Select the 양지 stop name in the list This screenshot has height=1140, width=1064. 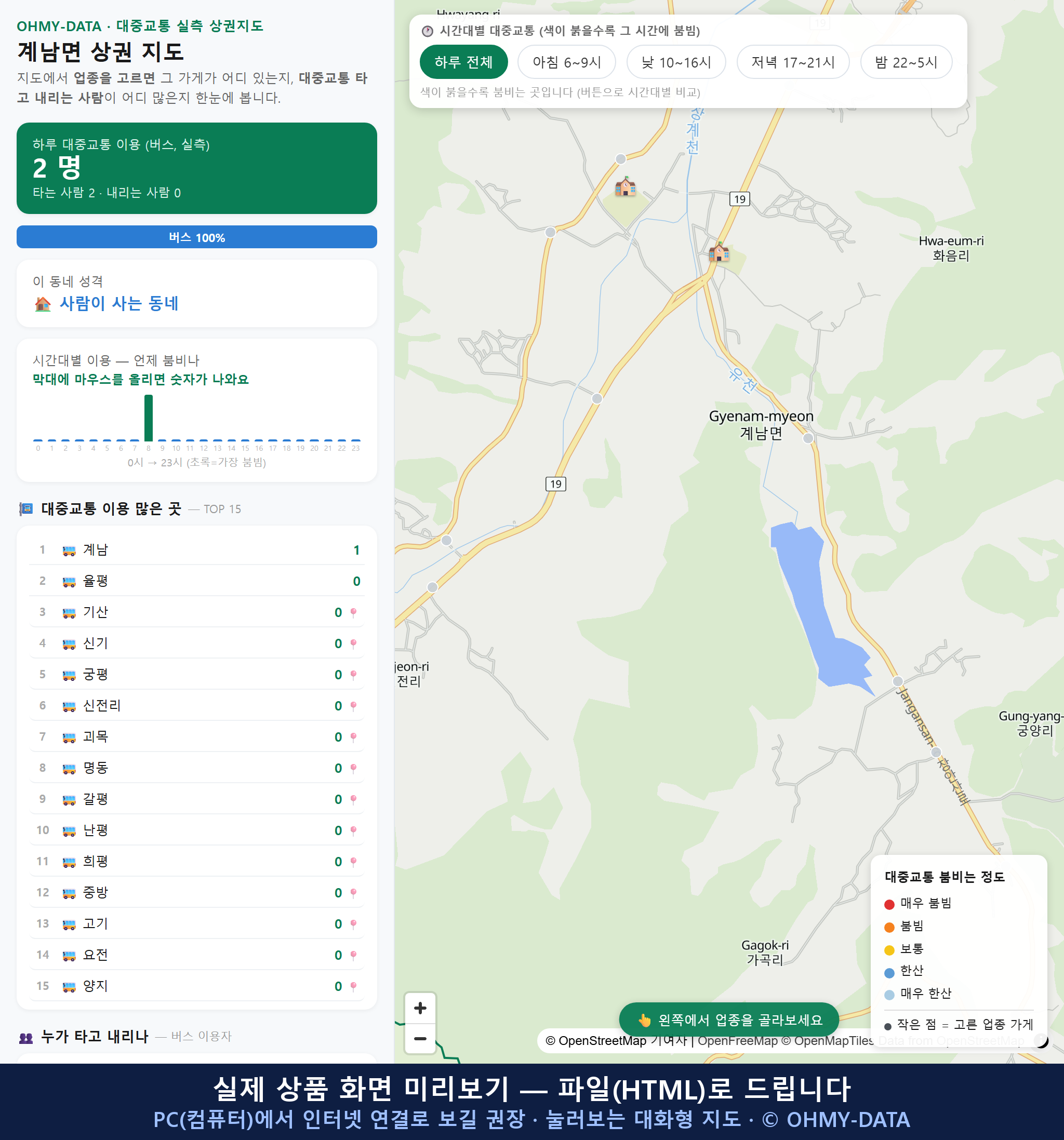tap(95, 986)
